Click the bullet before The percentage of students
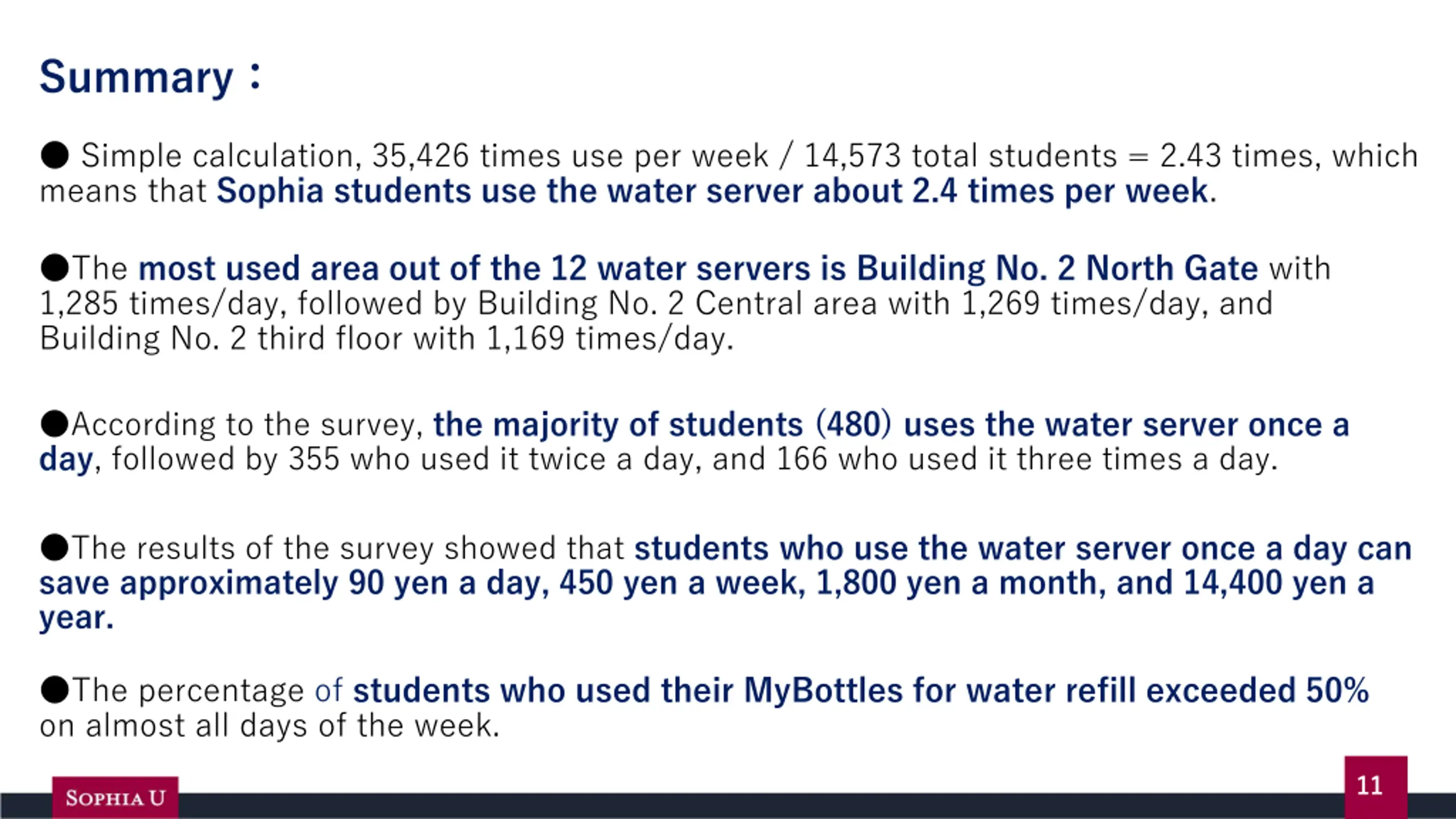 [55, 690]
